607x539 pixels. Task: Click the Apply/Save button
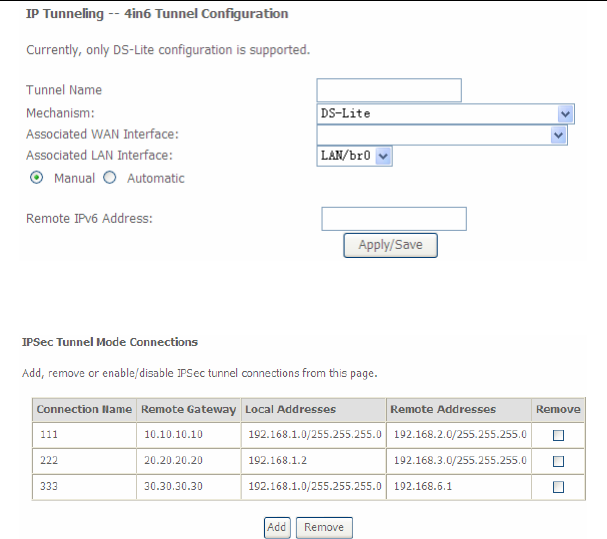390,245
